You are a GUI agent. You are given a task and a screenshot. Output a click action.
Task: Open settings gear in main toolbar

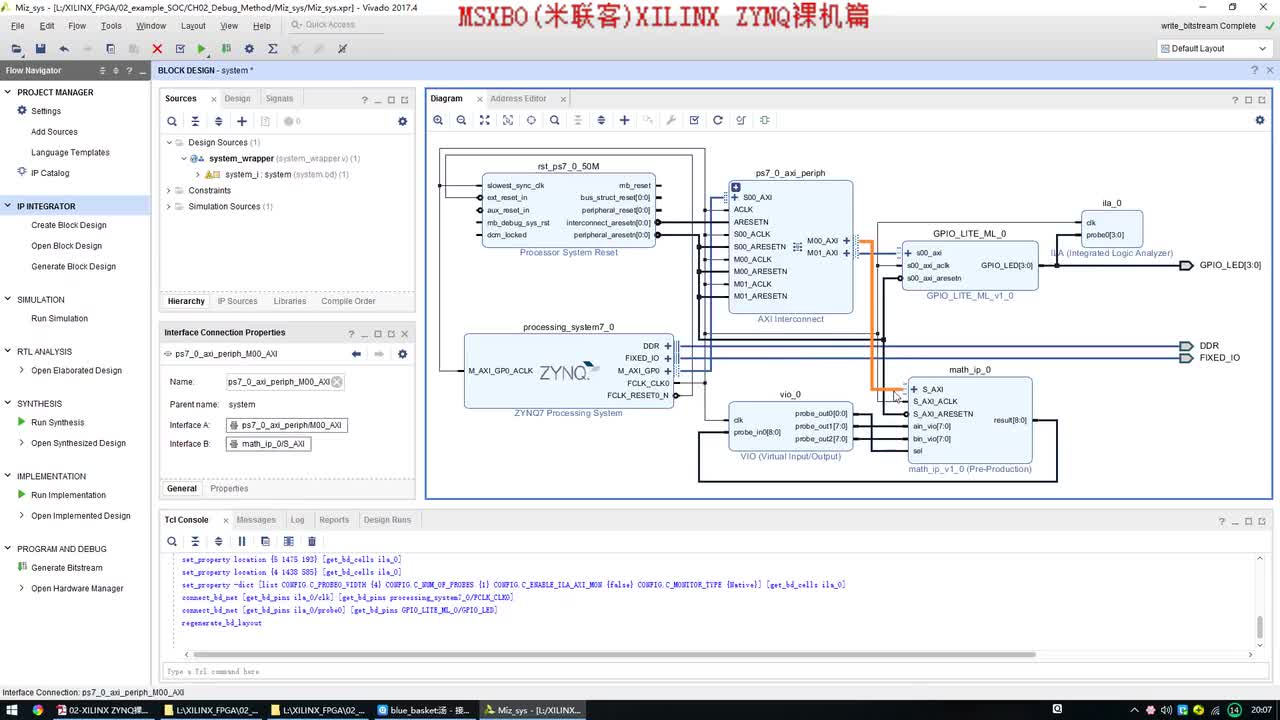249,48
